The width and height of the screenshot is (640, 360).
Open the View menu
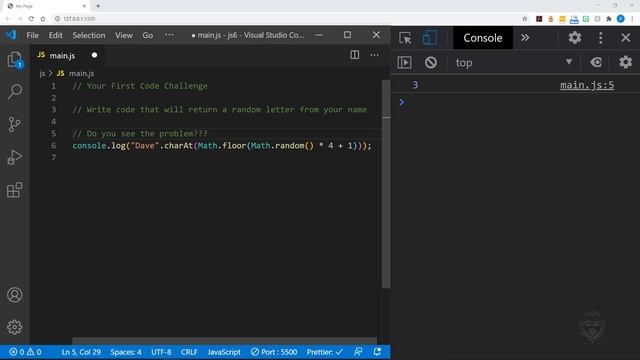click(x=124, y=35)
